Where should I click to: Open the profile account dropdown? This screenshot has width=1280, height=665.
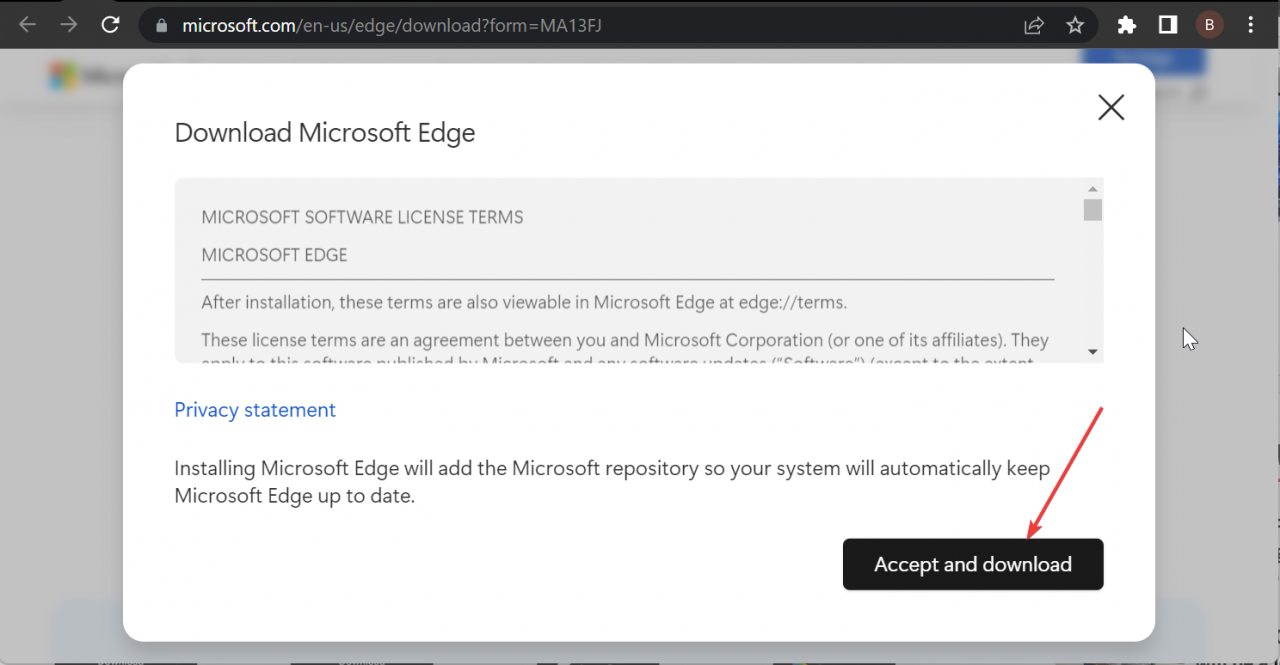[1209, 24]
